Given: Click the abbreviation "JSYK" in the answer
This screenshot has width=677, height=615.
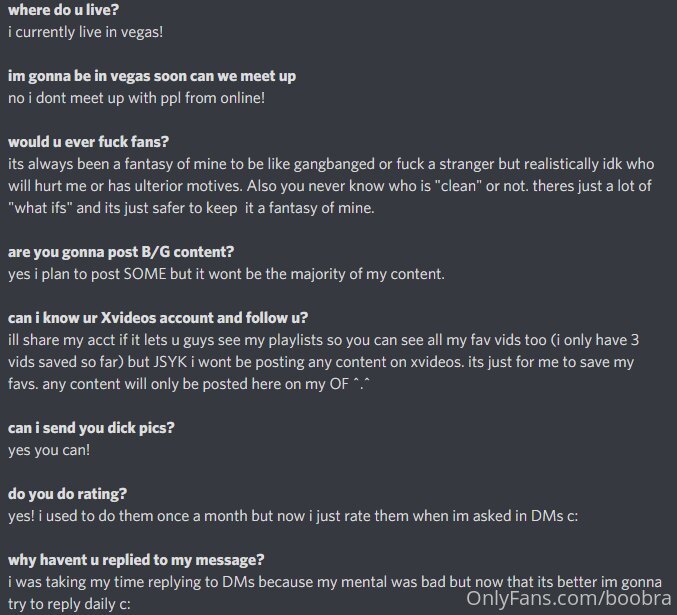Looking at the screenshot, I should pos(170,362).
